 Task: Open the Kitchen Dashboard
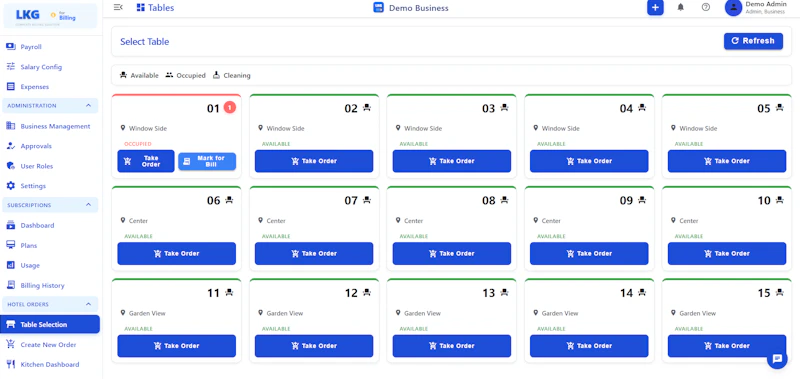[x=50, y=364]
